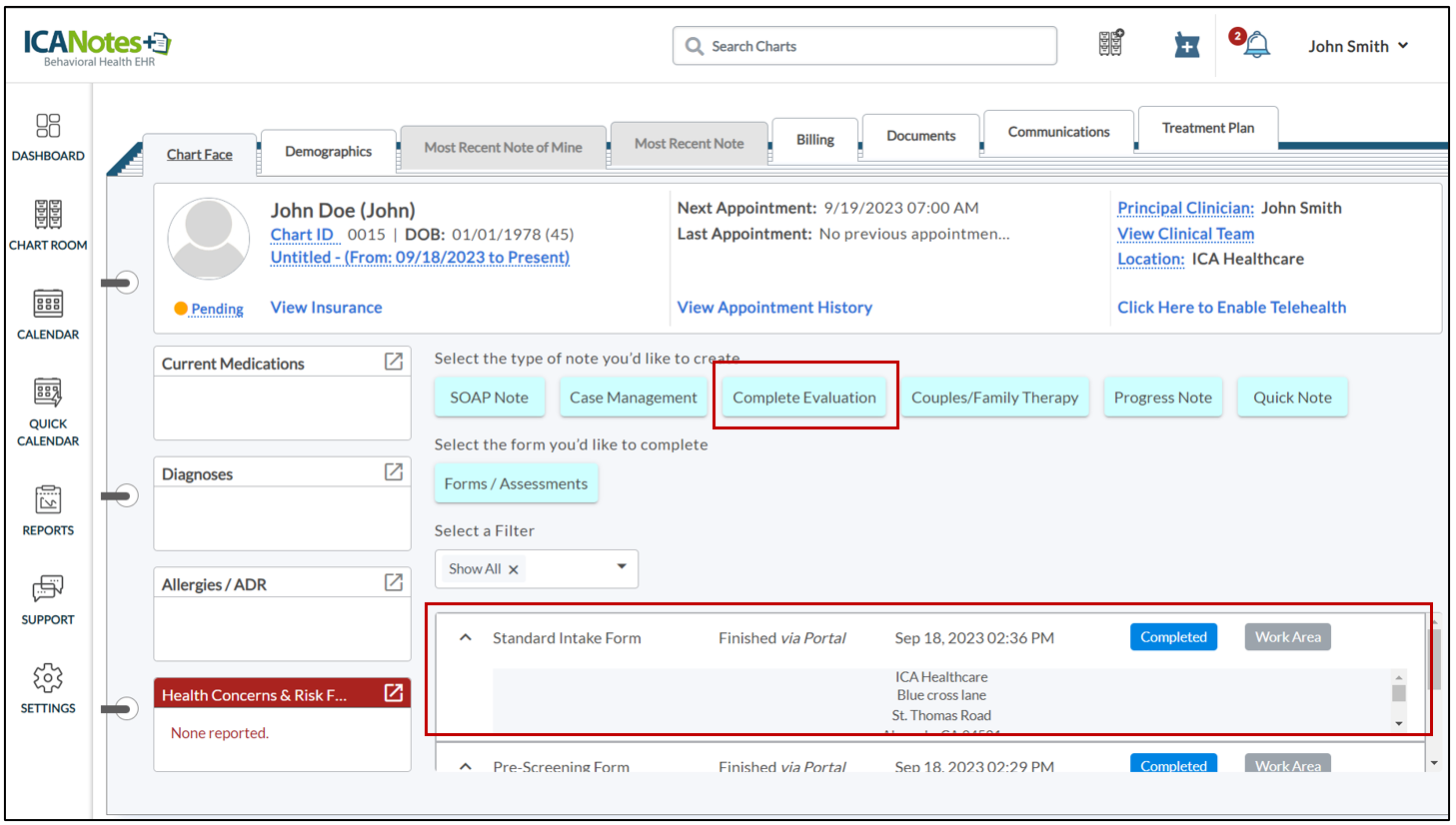
Task: Open Diagnoses pop-out icon
Action: click(394, 471)
